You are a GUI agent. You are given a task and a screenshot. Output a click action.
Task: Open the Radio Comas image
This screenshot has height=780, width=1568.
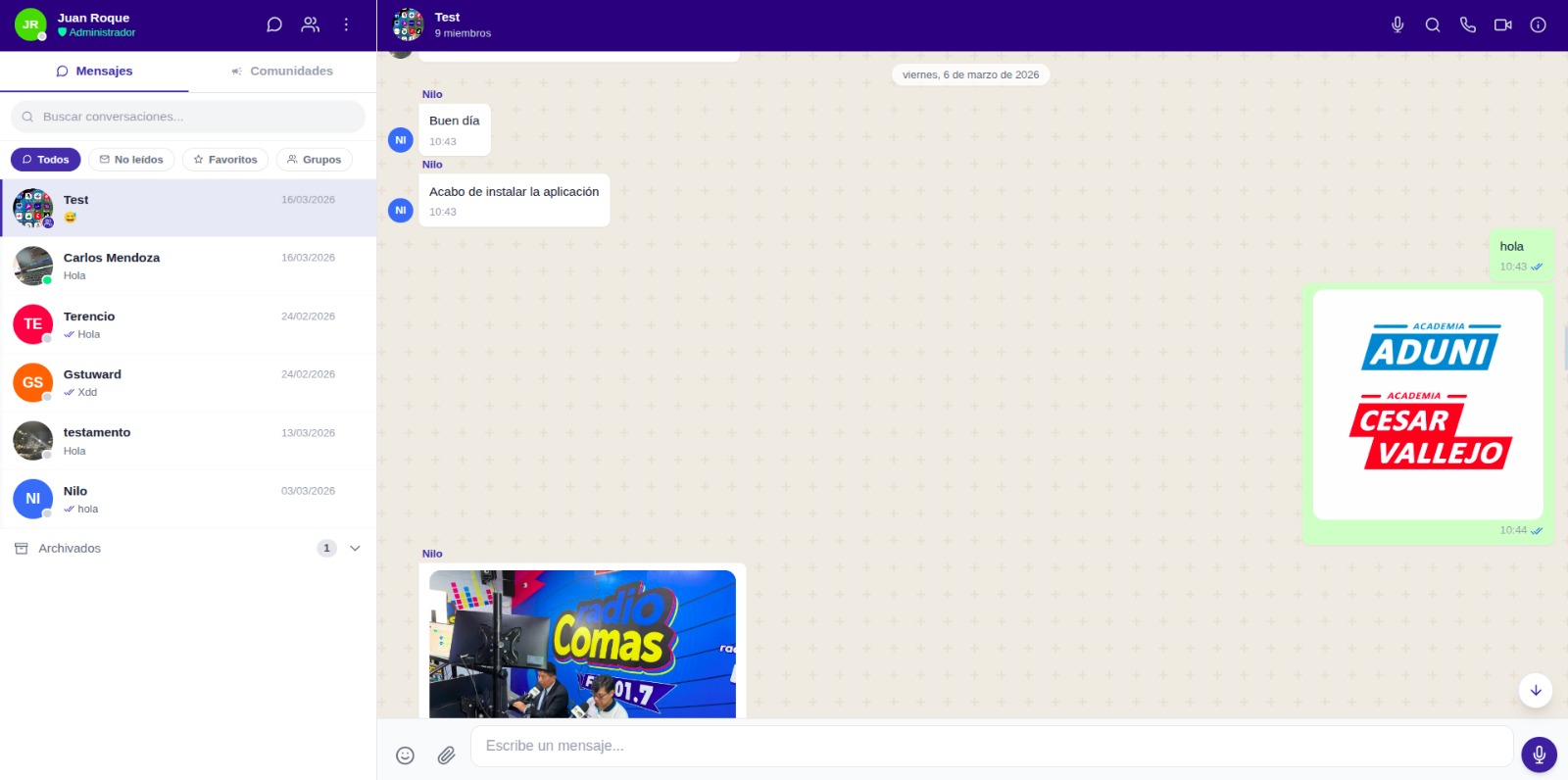point(582,644)
